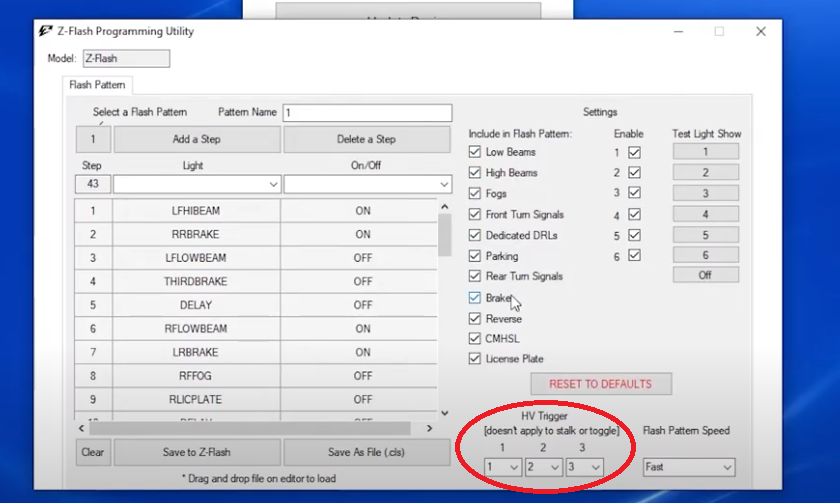Expand the On/Off dropdown

368,184
